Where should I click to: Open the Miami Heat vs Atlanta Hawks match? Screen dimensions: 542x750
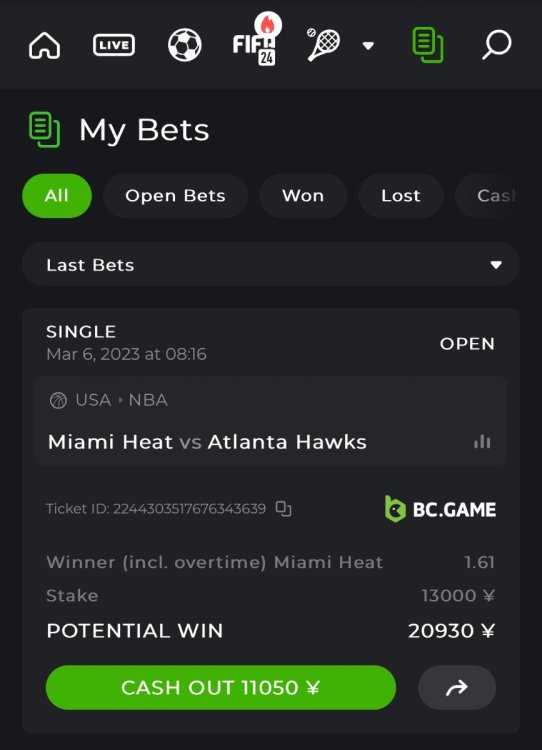click(x=207, y=442)
